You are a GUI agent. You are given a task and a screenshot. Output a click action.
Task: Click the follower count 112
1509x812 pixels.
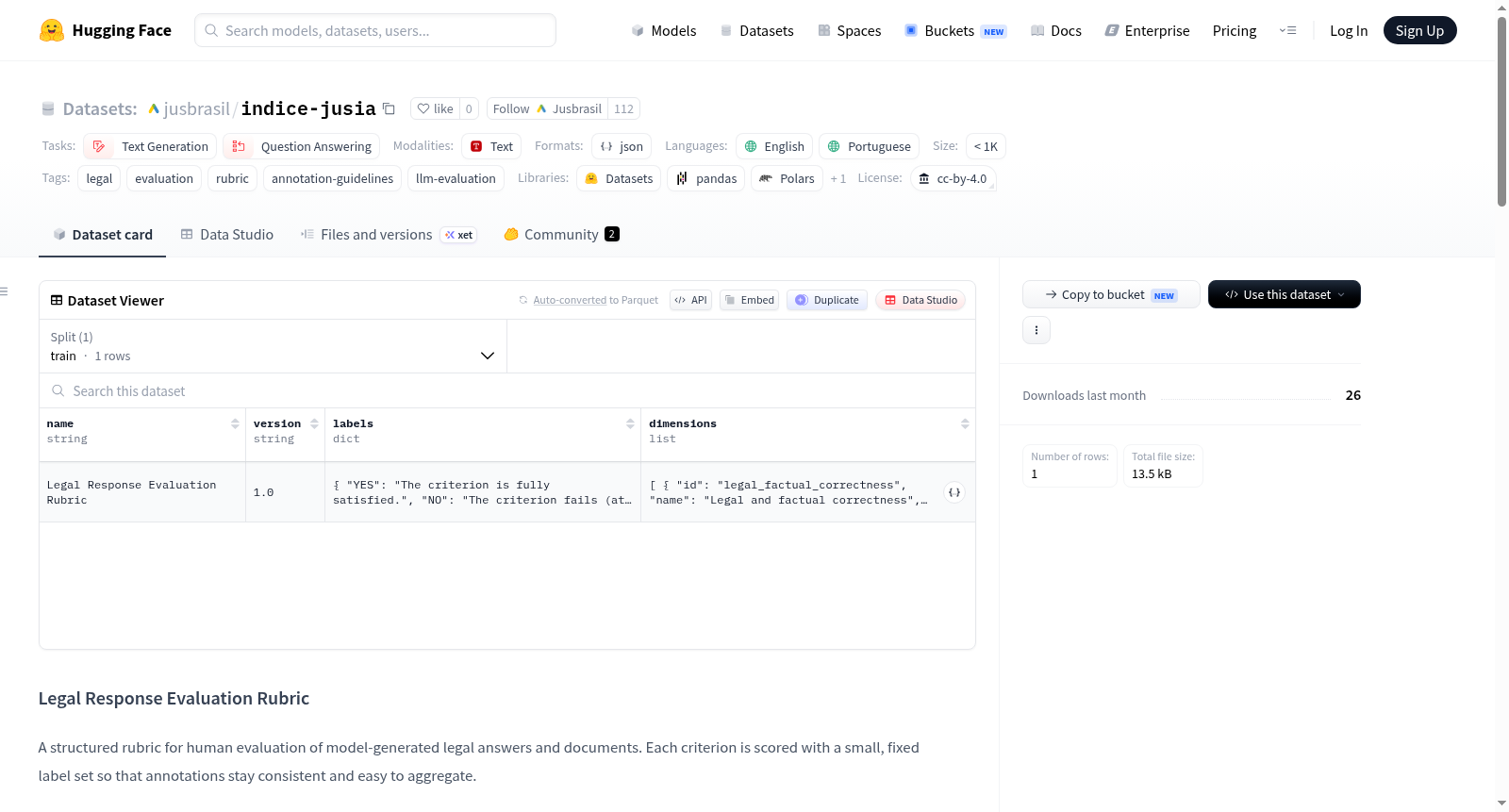623,108
